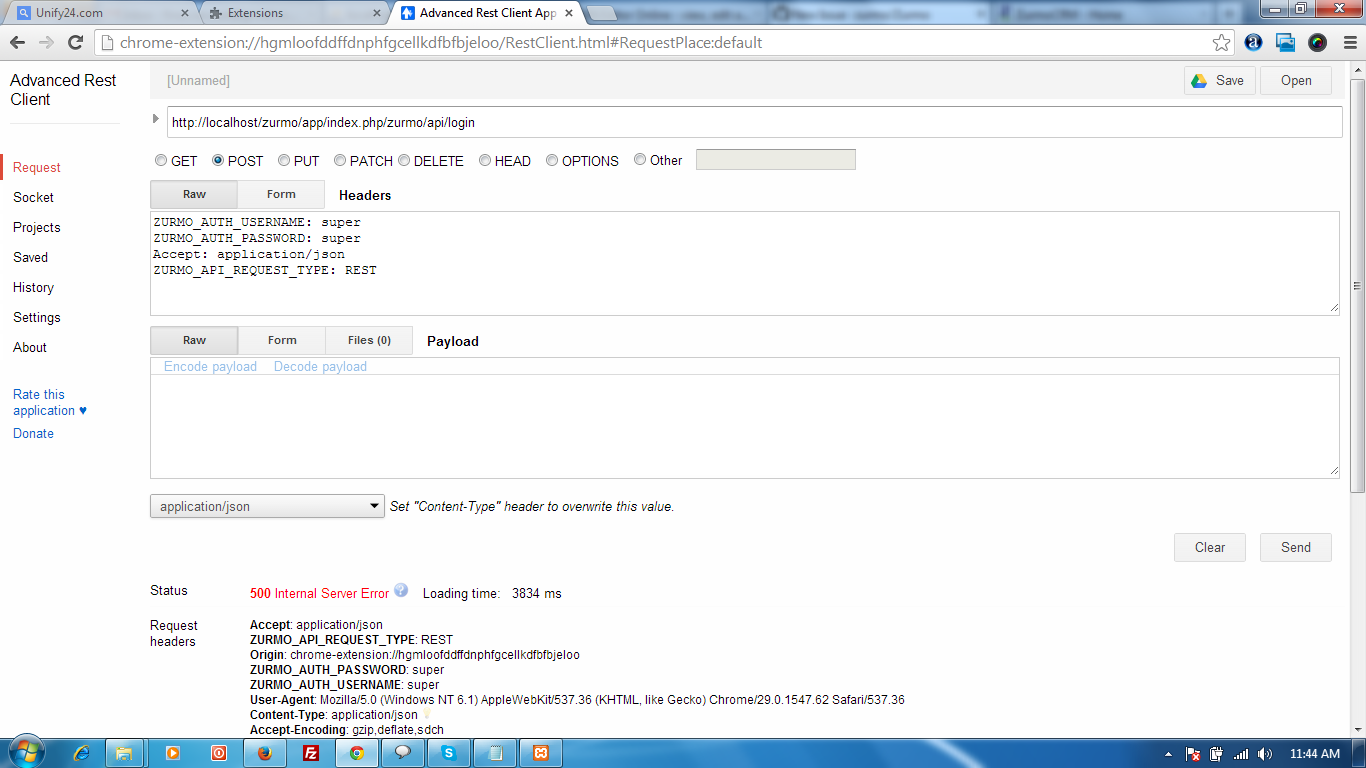
Task: Click the blue image extension icon
Action: 1285,43
